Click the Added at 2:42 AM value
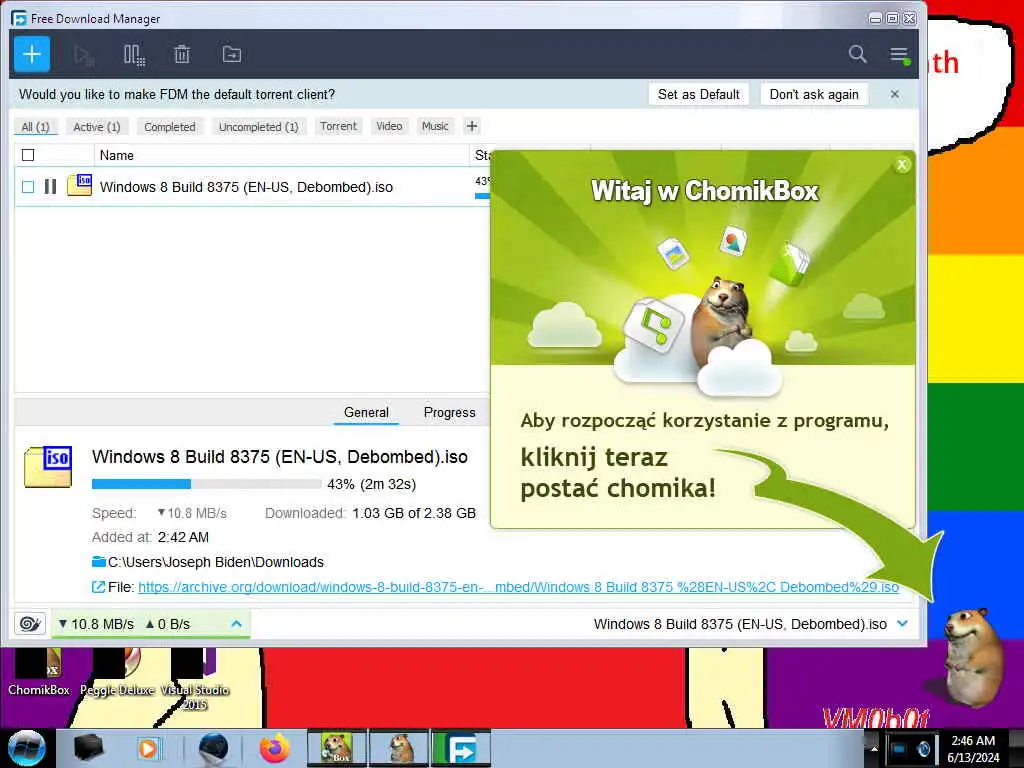This screenshot has height=768, width=1024. coord(184,537)
